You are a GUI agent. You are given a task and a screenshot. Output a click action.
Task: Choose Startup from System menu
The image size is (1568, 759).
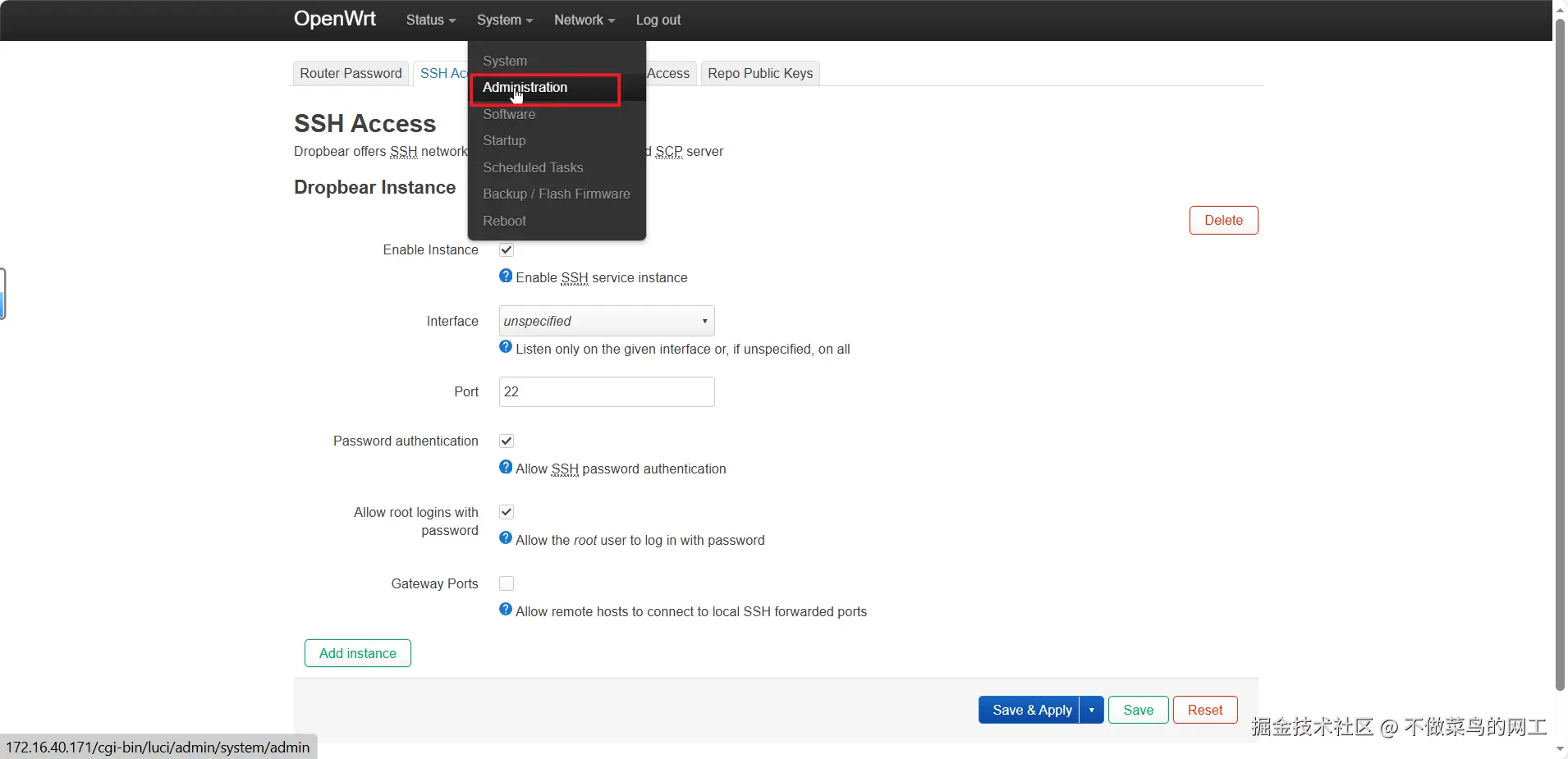pyautogui.click(x=557, y=140)
